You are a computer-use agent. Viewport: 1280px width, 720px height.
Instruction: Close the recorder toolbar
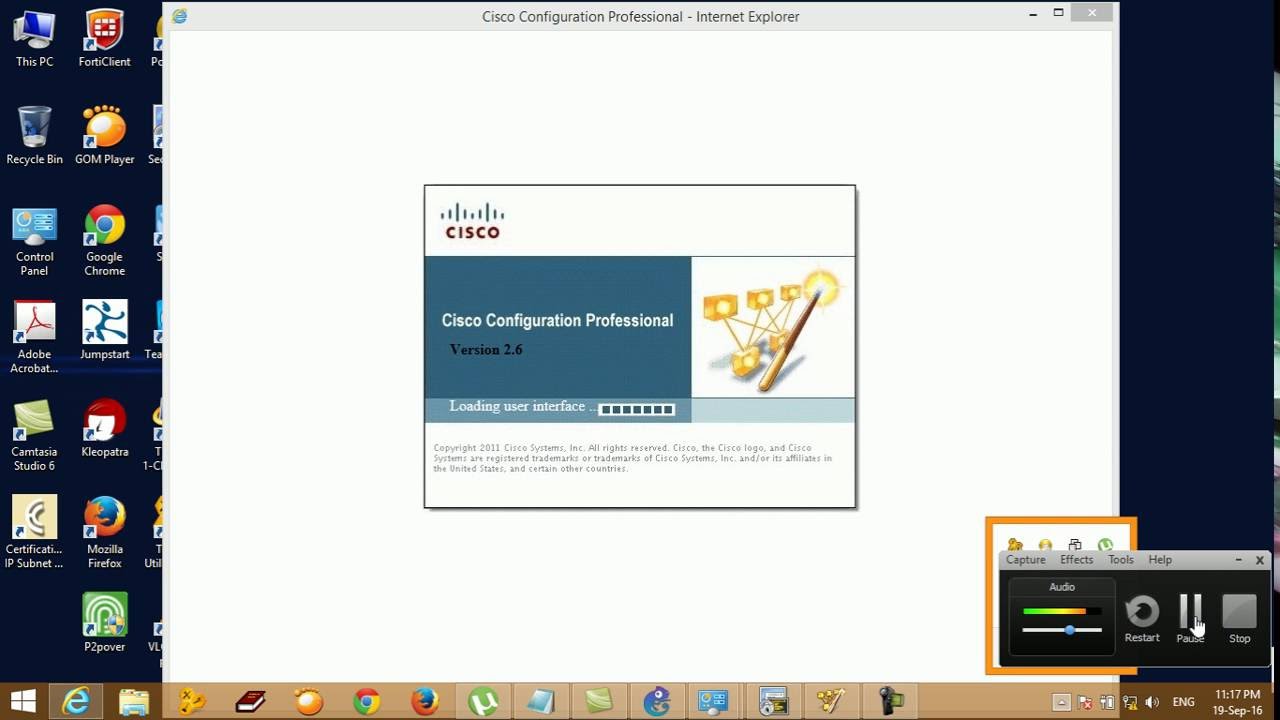coord(1259,560)
